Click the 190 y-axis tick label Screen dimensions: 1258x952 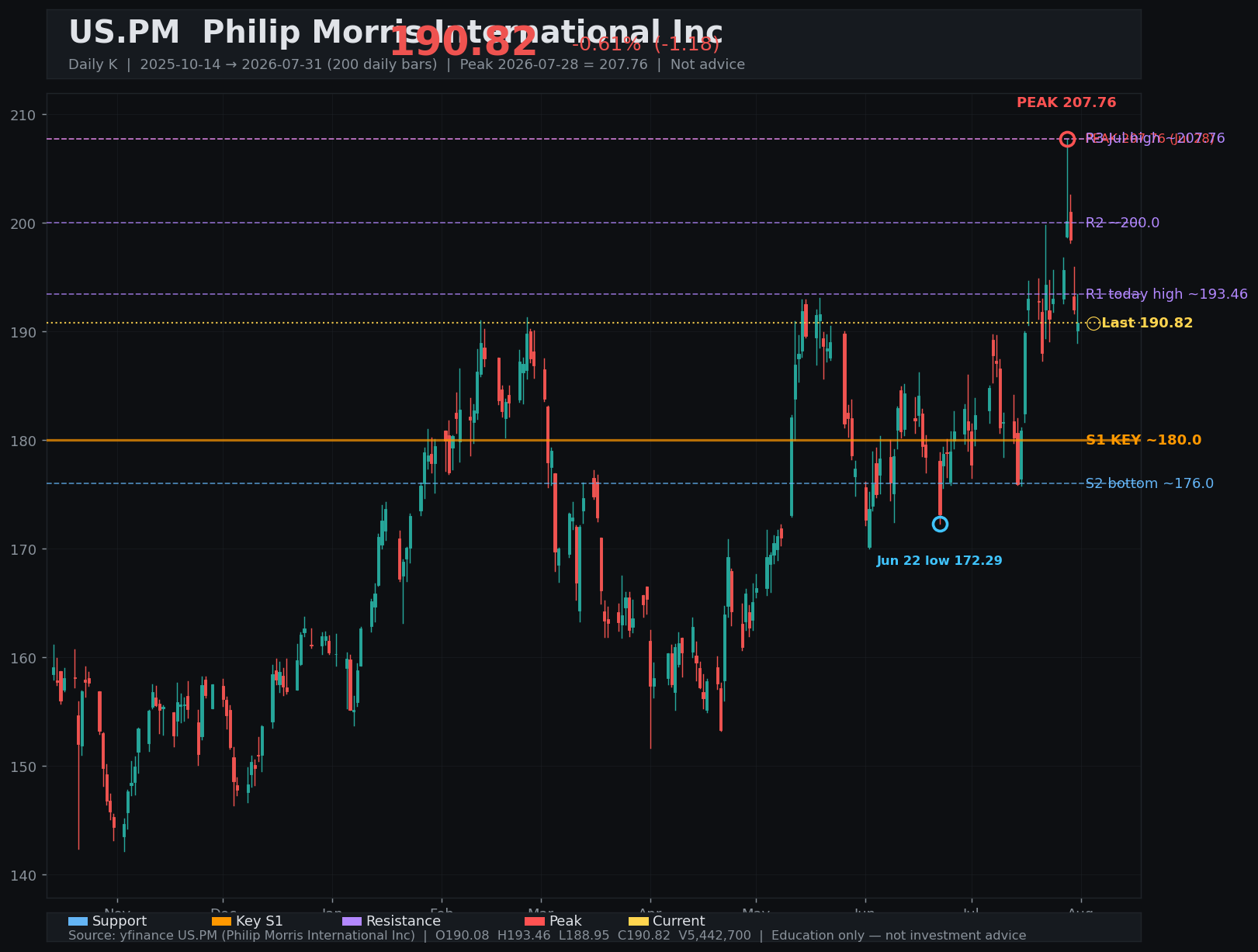pos(23,332)
